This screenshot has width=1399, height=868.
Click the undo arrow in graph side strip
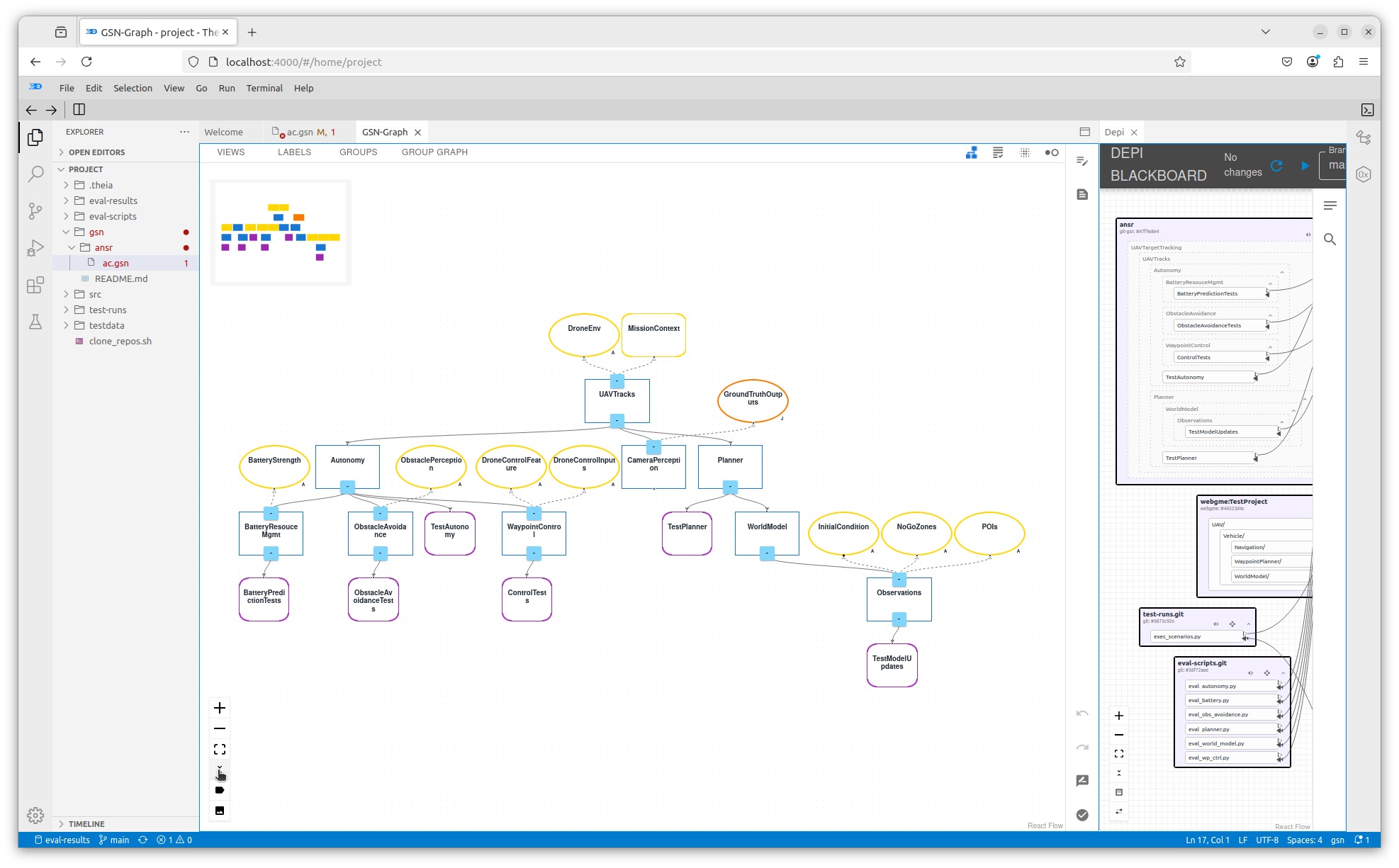point(1082,714)
